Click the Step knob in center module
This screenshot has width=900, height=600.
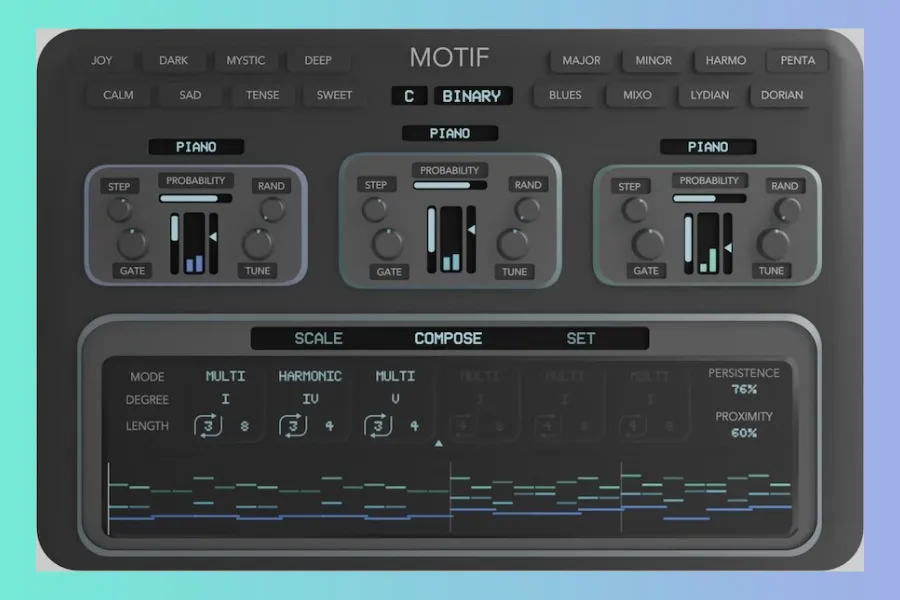click(x=375, y=209)
